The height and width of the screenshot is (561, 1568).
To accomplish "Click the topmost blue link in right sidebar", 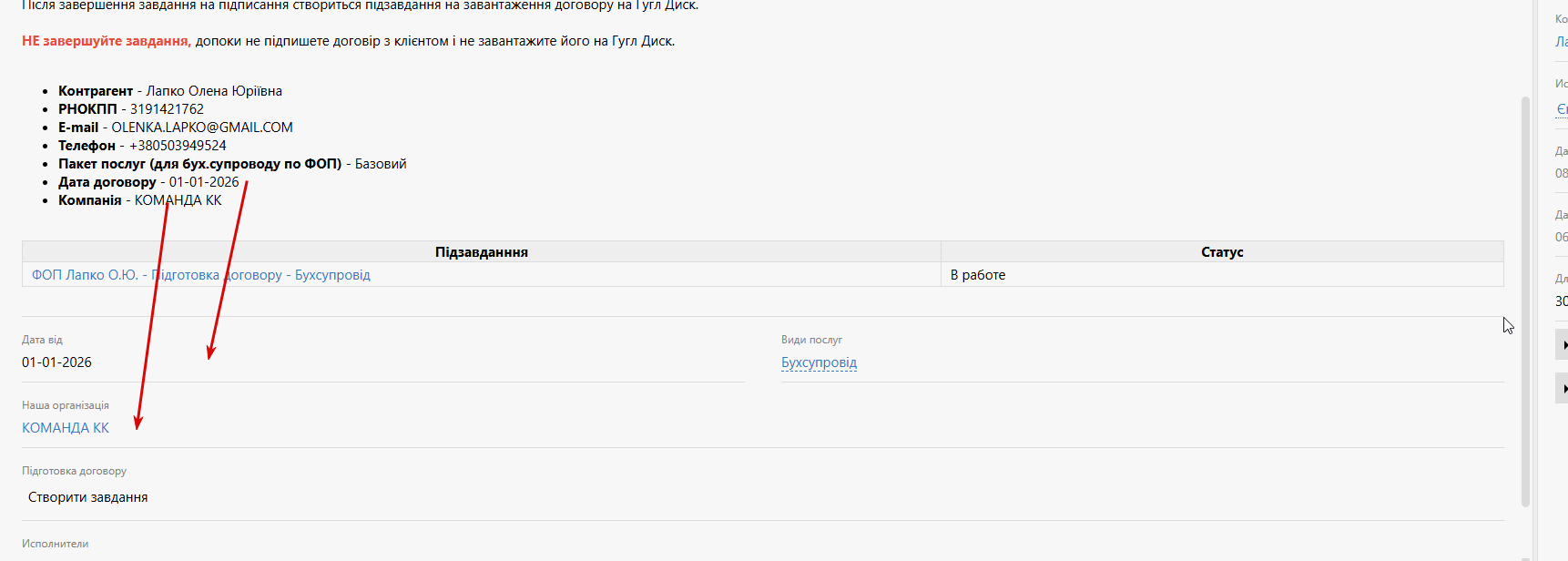I will point(1561,42).
